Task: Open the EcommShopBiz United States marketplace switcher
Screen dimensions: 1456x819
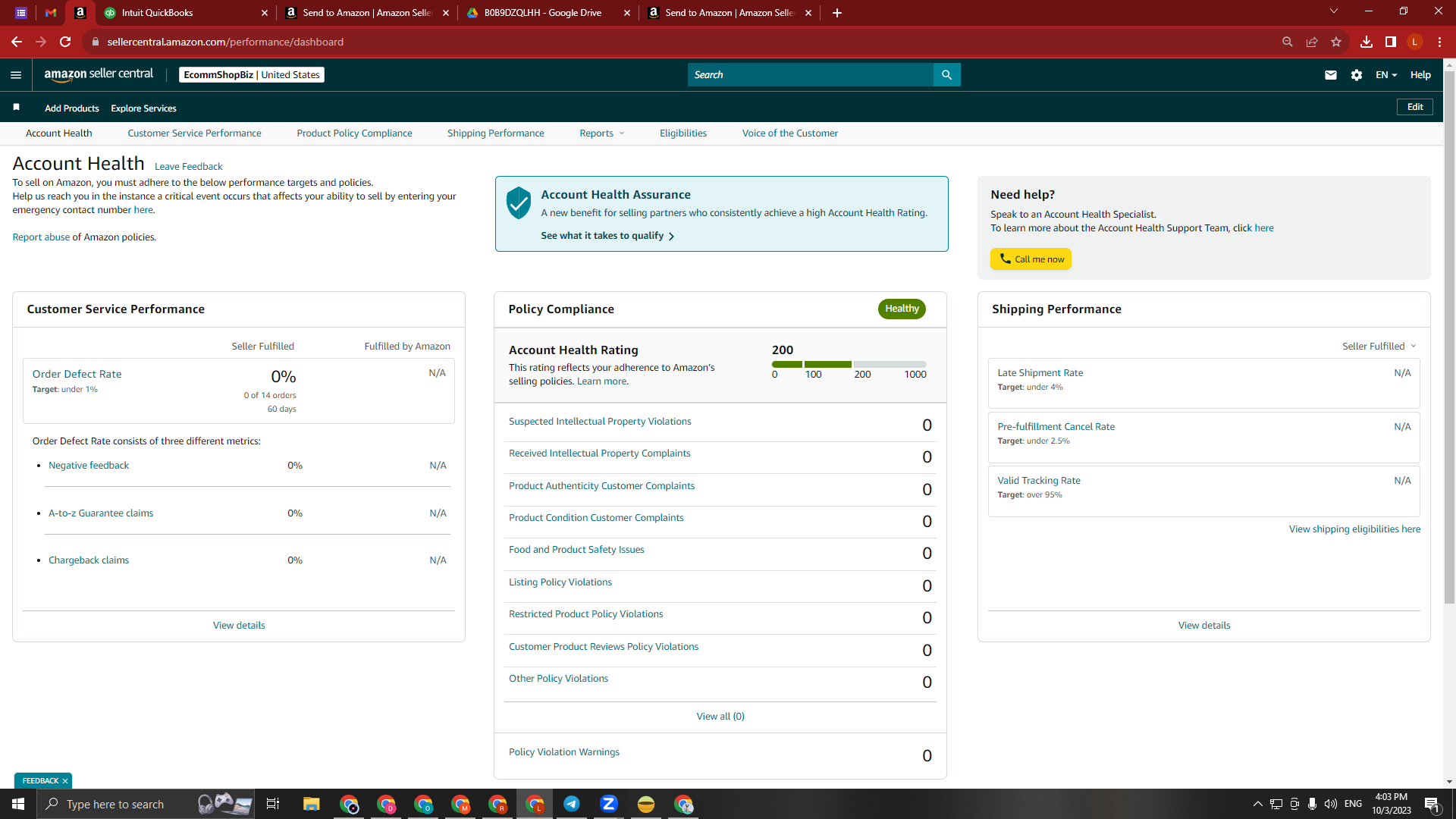Action: point(252,74)
